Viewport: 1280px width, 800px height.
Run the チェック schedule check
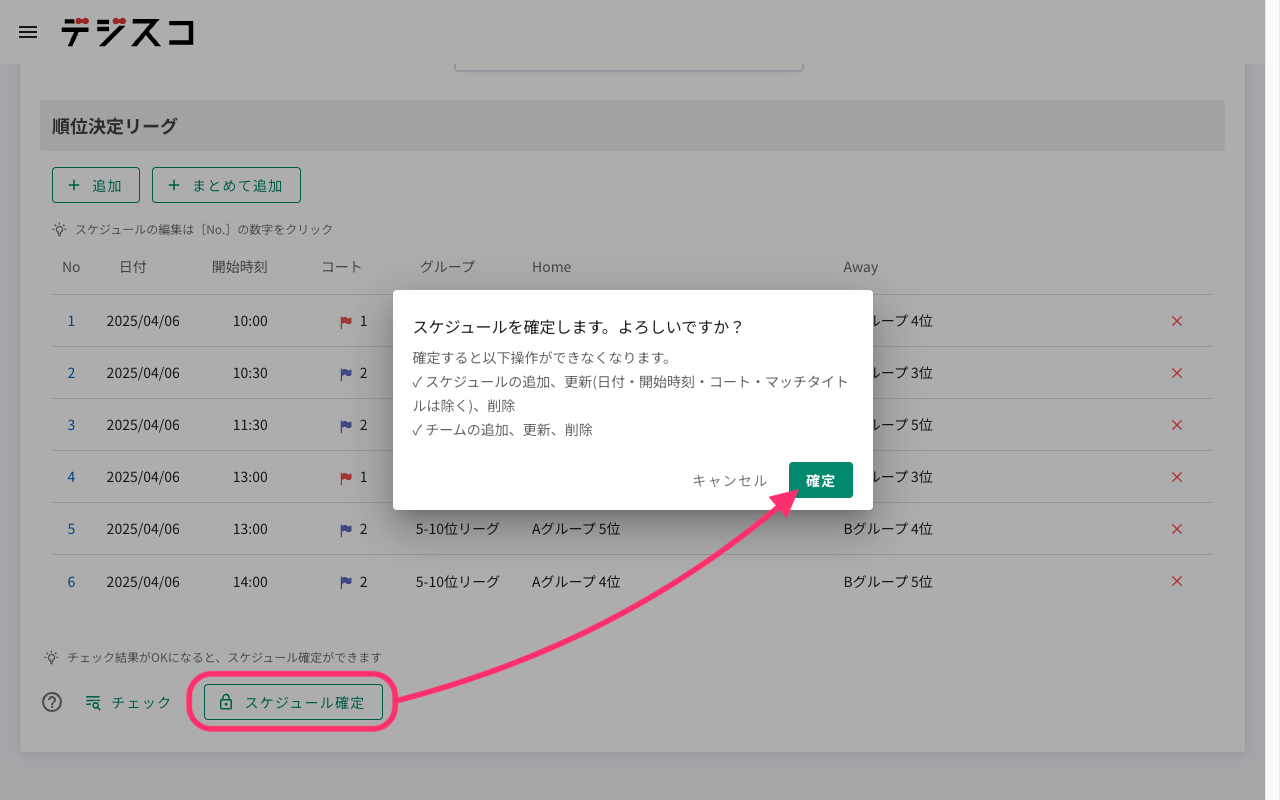click(x=128, y=702)
